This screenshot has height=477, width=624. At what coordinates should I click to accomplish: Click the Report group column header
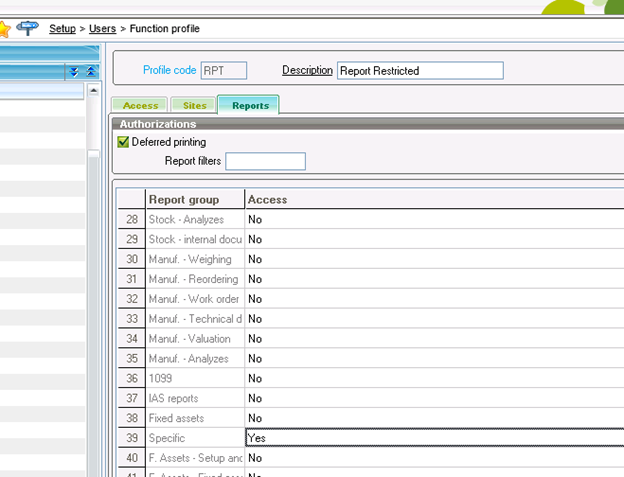(x=195, y=199)
